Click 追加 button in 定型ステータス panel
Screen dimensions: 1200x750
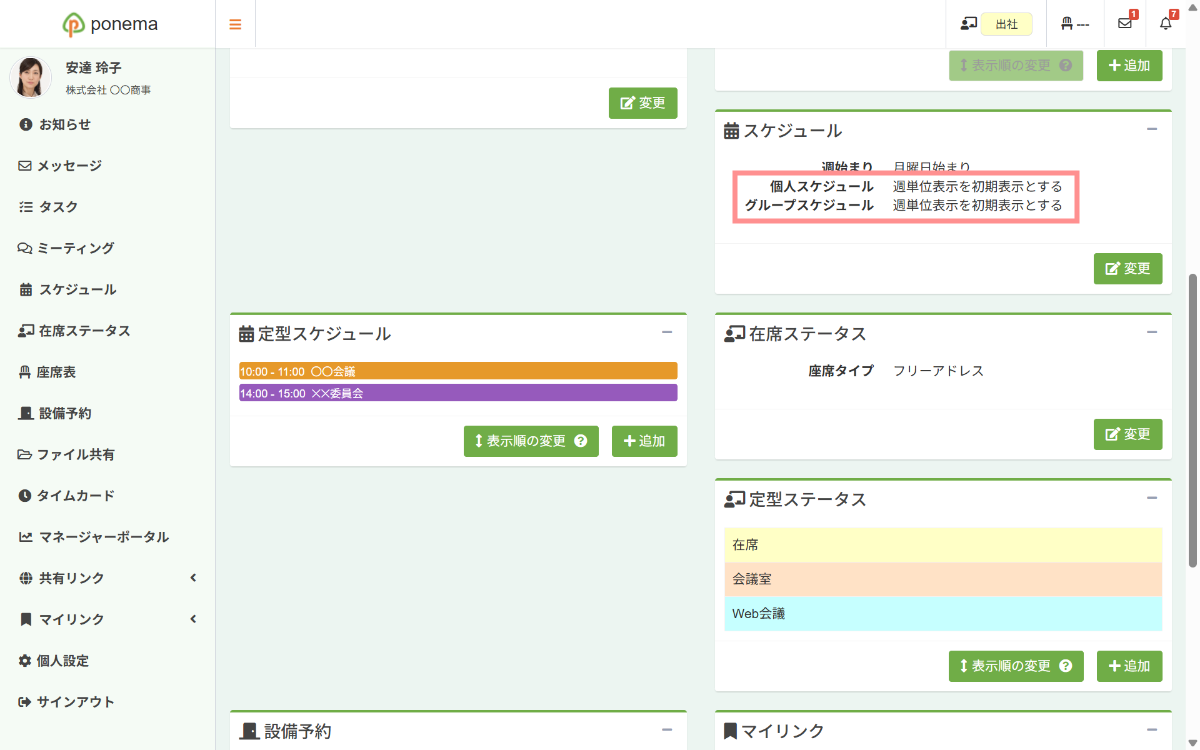click(x=1130, y=666)
